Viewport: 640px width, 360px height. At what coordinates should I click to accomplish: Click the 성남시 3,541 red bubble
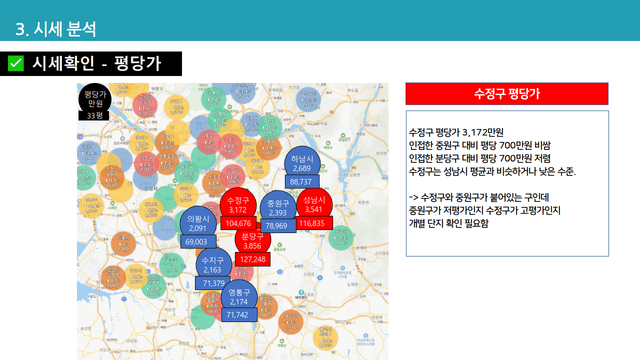click(313, 203)
